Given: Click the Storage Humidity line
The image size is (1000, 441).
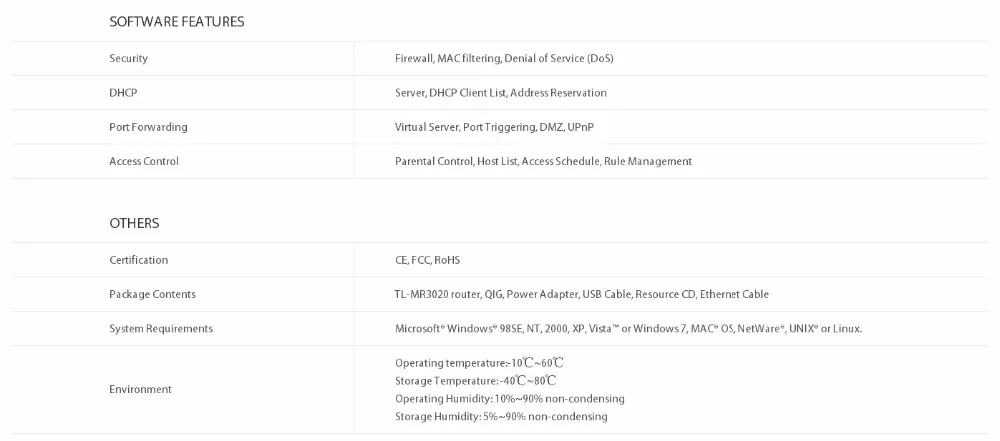Looking at the screenshot, I should pyautogui.click(x=501, y=417).
